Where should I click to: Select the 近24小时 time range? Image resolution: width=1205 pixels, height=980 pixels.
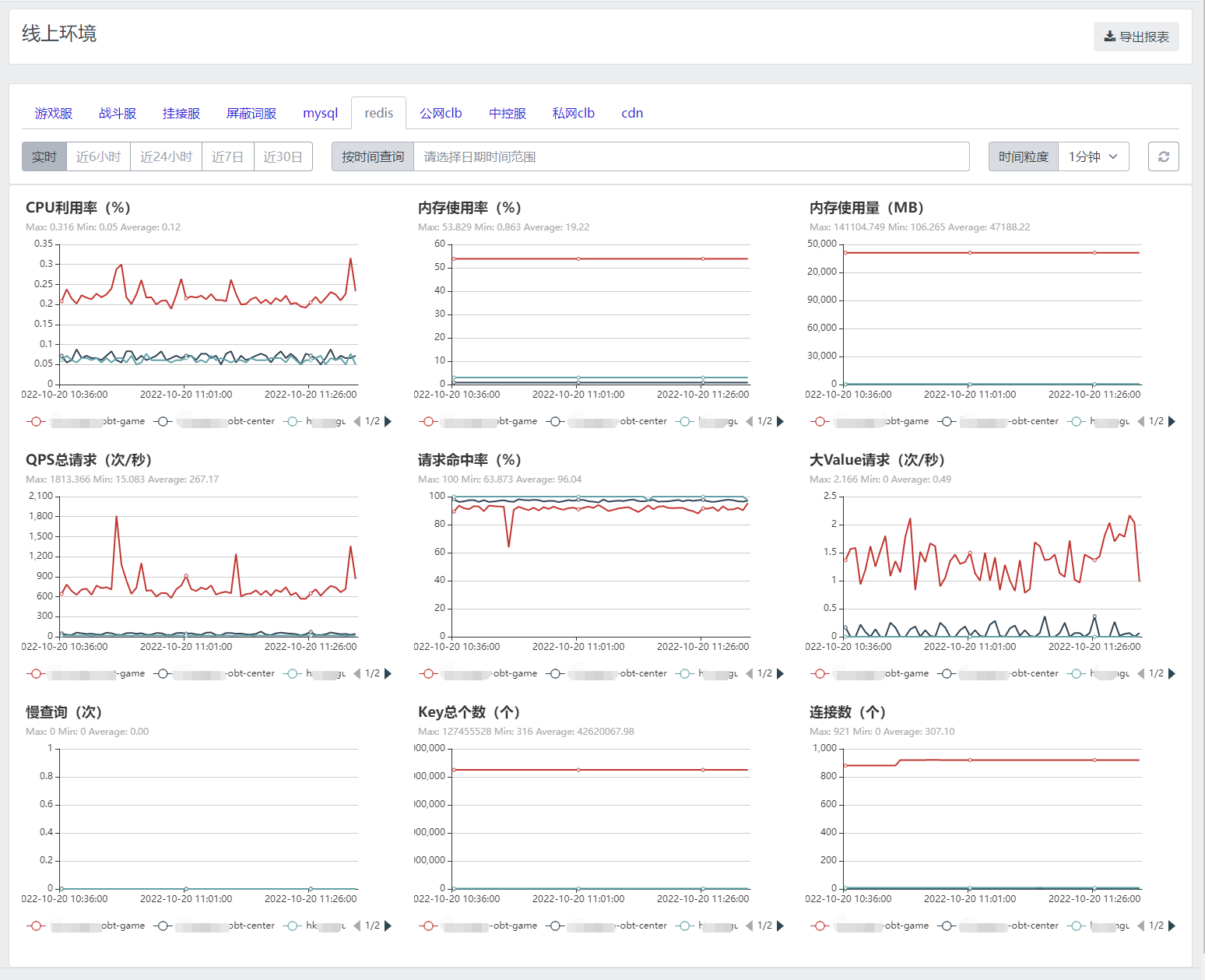[166, 156]
